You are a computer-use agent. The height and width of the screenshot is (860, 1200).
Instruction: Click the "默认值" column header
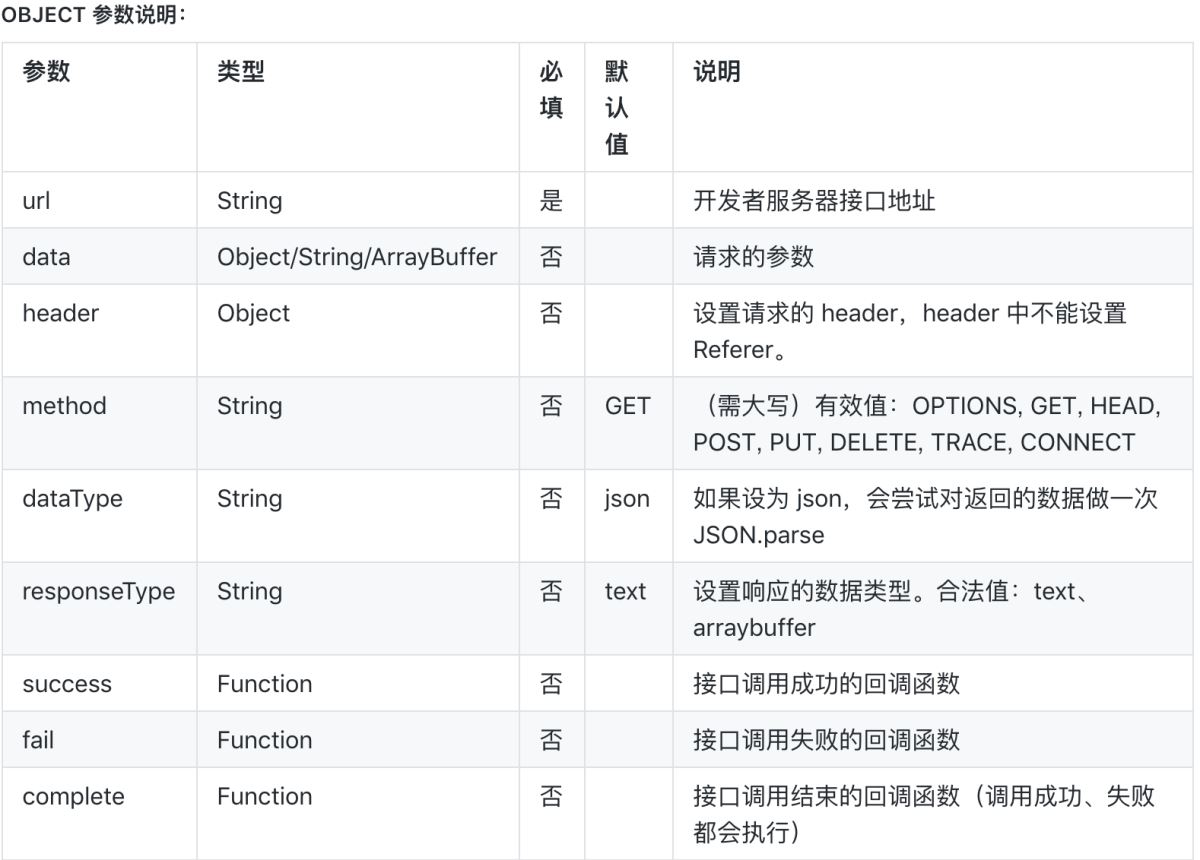tap(617, 107)
